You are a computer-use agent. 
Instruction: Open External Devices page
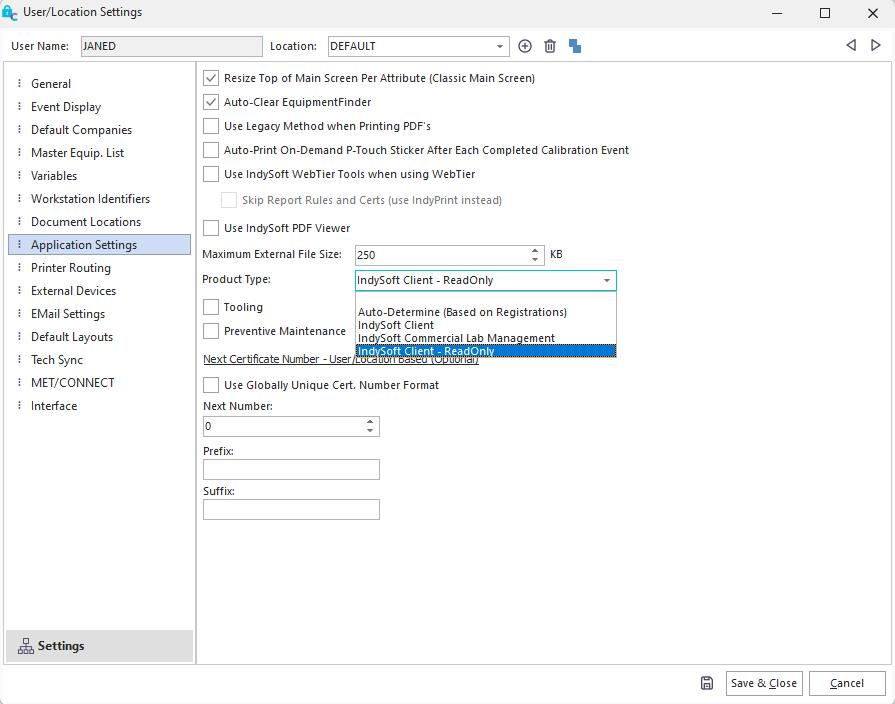(99, 291)
